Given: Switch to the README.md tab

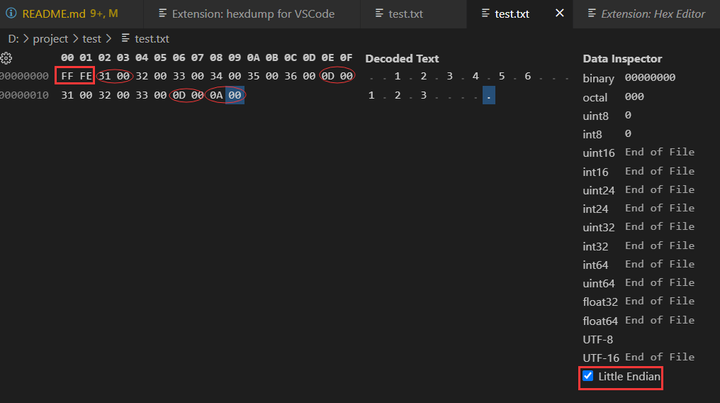Looking at the screenshot, I should (x=70, y=14).
